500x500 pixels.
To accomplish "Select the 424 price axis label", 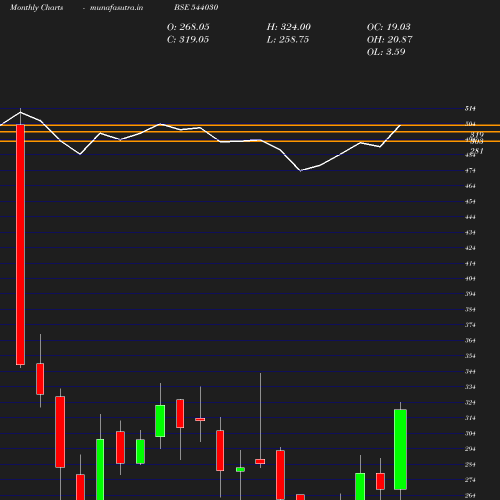I will 470,248.
